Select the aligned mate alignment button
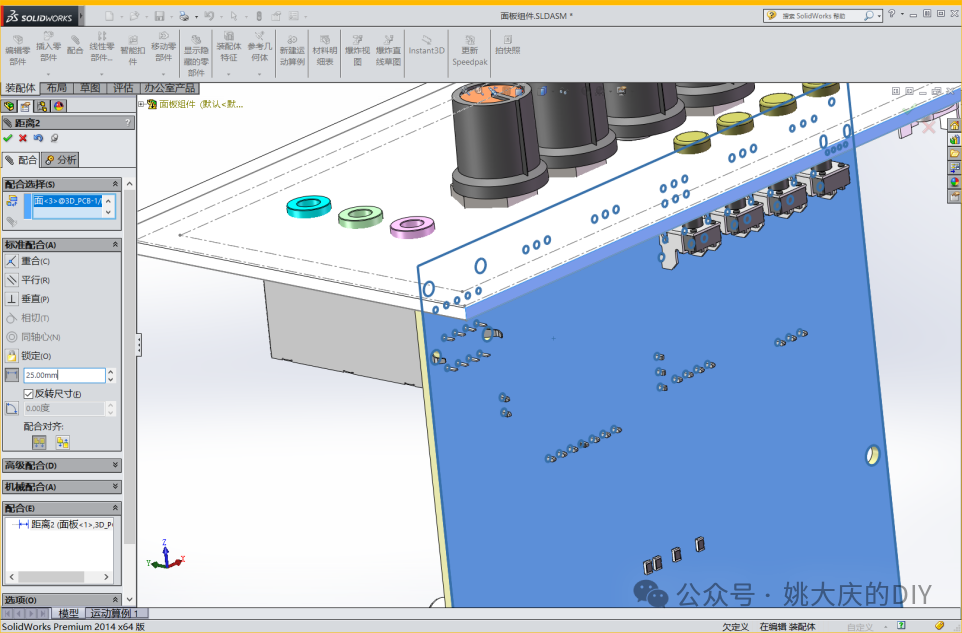The height and width of the screenshot is (633, 962). click(39, 442)
